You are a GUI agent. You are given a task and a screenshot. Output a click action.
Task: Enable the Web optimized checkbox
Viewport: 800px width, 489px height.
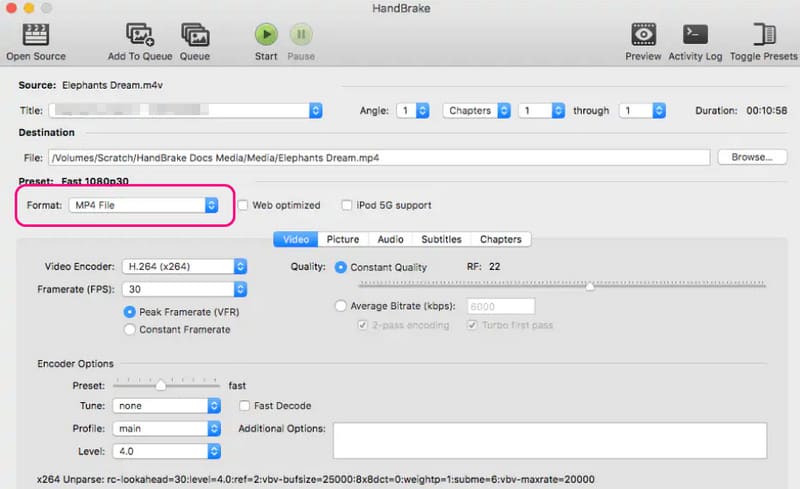tap(243, 205)
